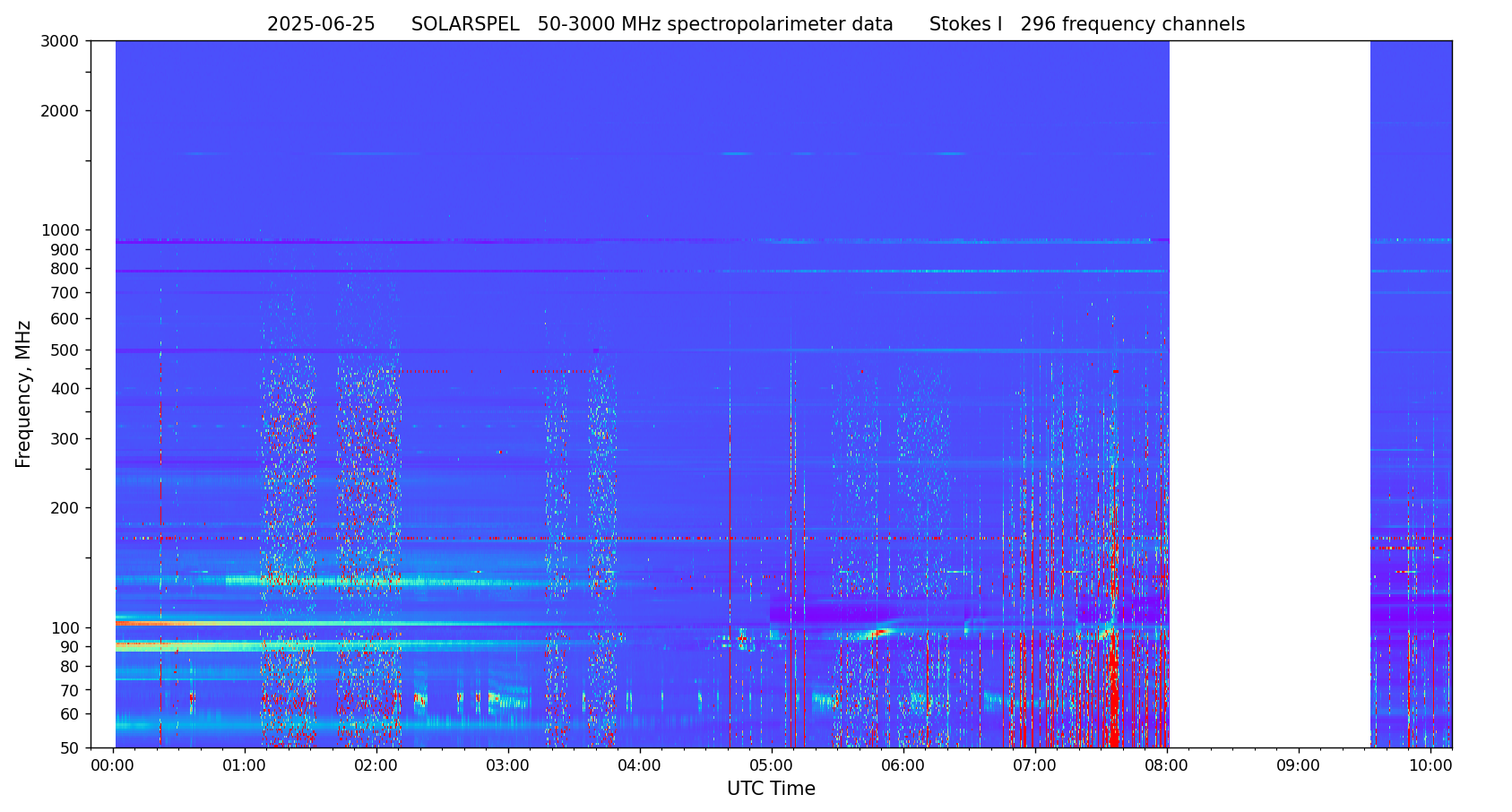
Task: Click "296 frequency channels" title text
Action: click(x=1132, y=25)
